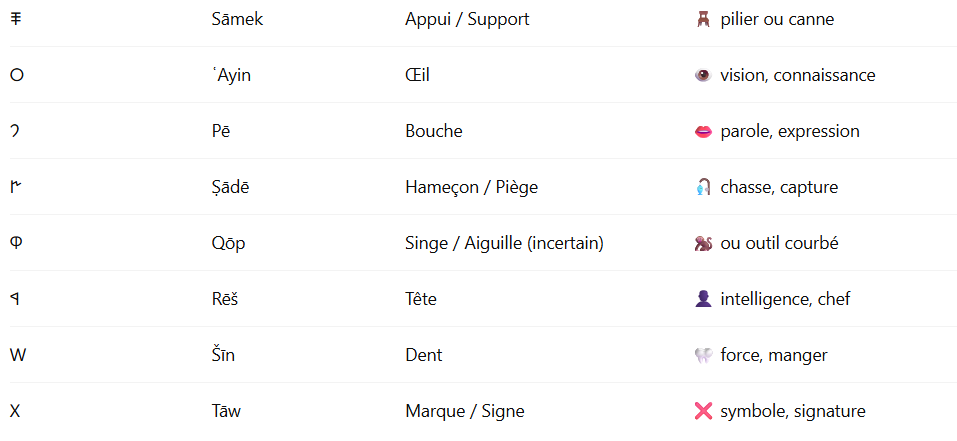Click the Marque / Signe cell
This screenshot has height=441, width=957.
click(464, 412)
